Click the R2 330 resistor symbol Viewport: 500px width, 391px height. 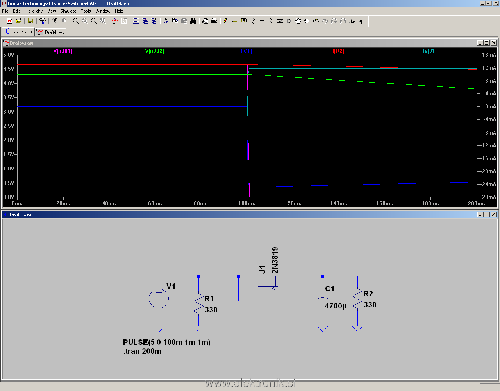point(357,299)
